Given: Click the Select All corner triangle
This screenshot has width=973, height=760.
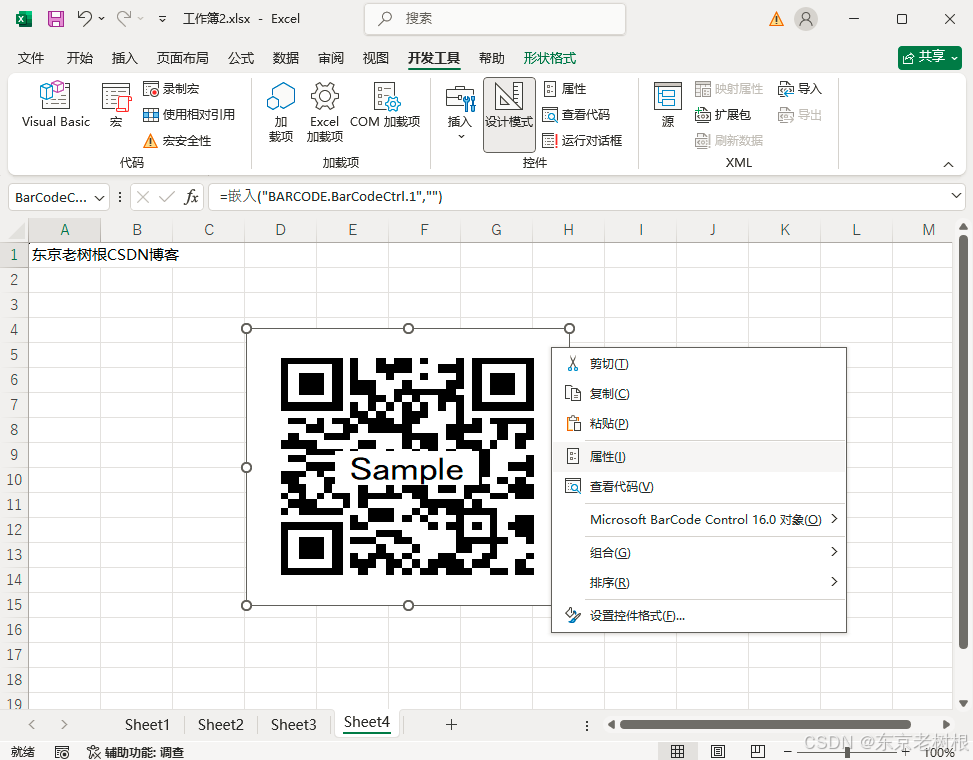Looking at the screenshot, I should (x=16, y=230).
